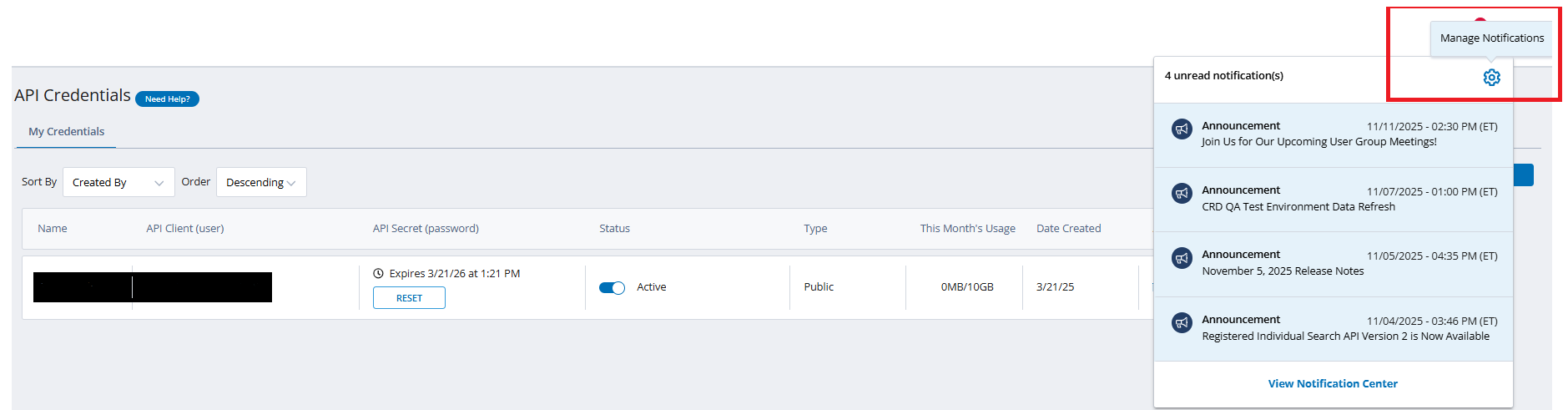Open Join Us for User Group Meetings notification
The height and width of the screenshot is (410, 1568).
coord(1318,142)
